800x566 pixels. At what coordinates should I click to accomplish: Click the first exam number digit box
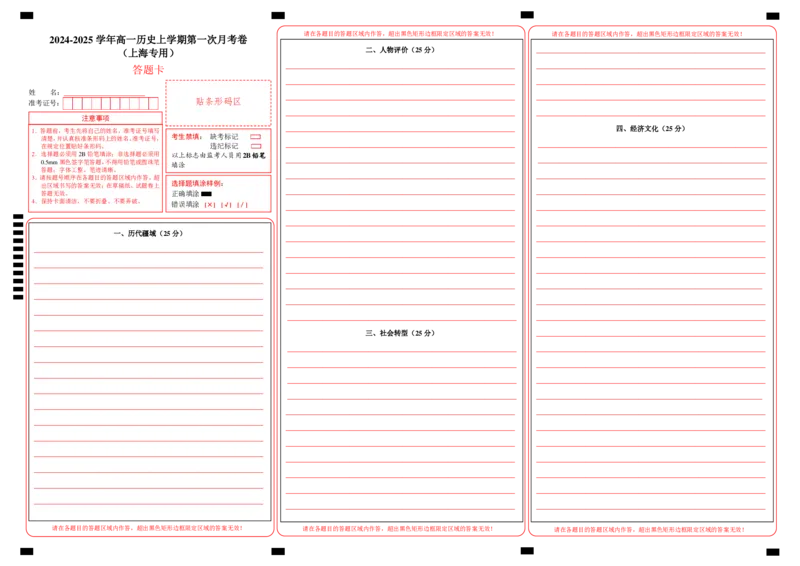pos(68,103)
